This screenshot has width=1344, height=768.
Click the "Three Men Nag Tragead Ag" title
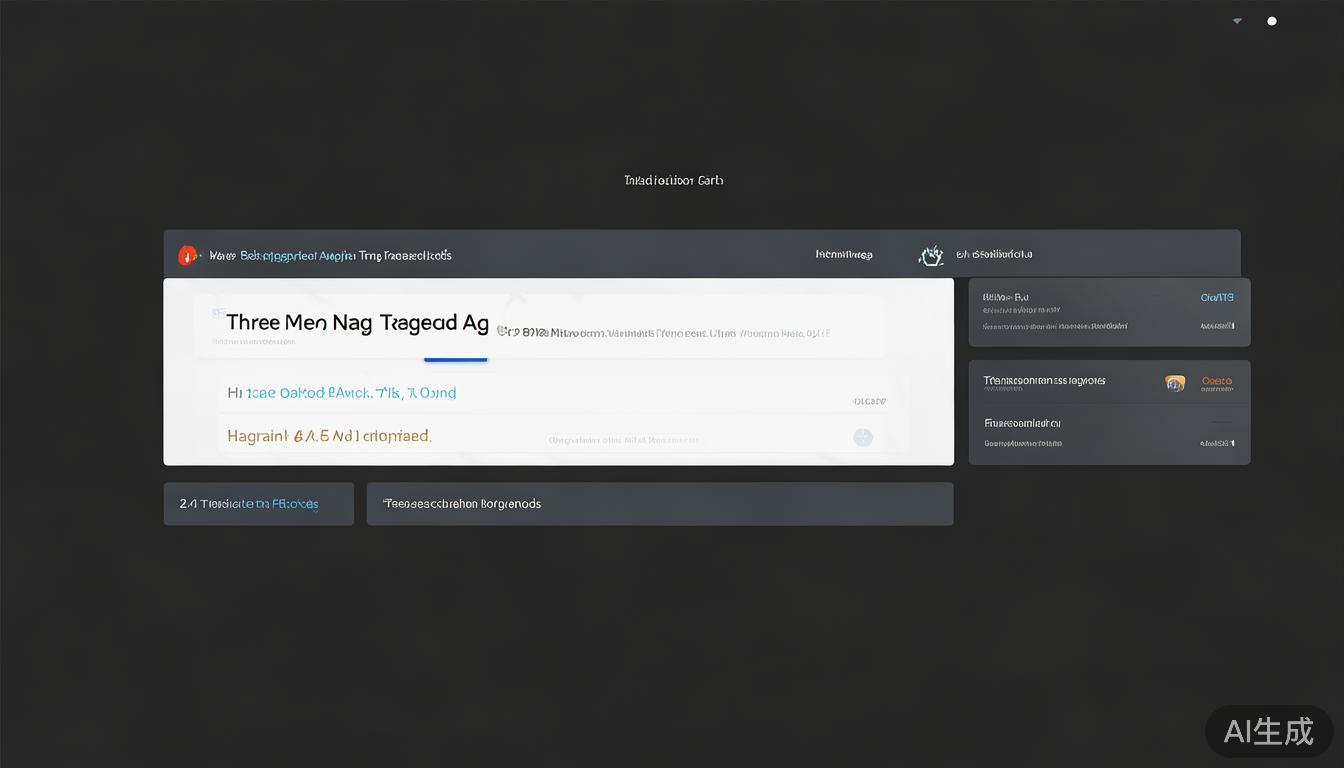click(x=357, y=323)
